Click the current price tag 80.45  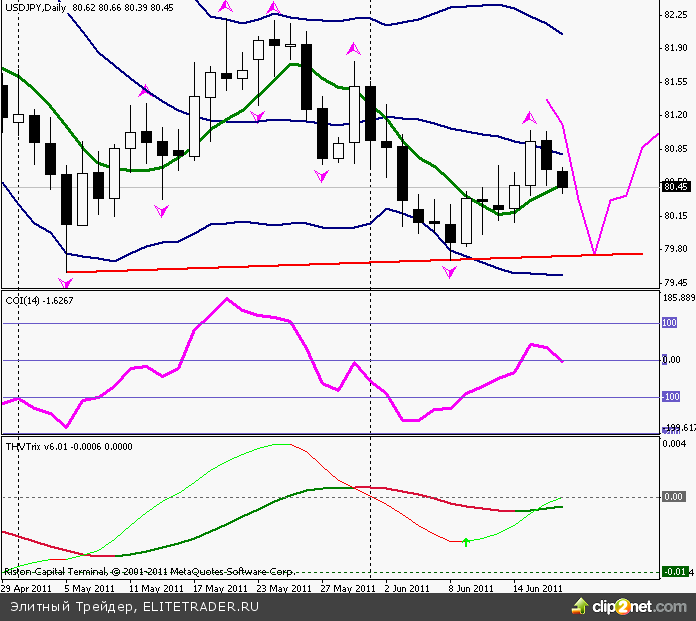676,186
